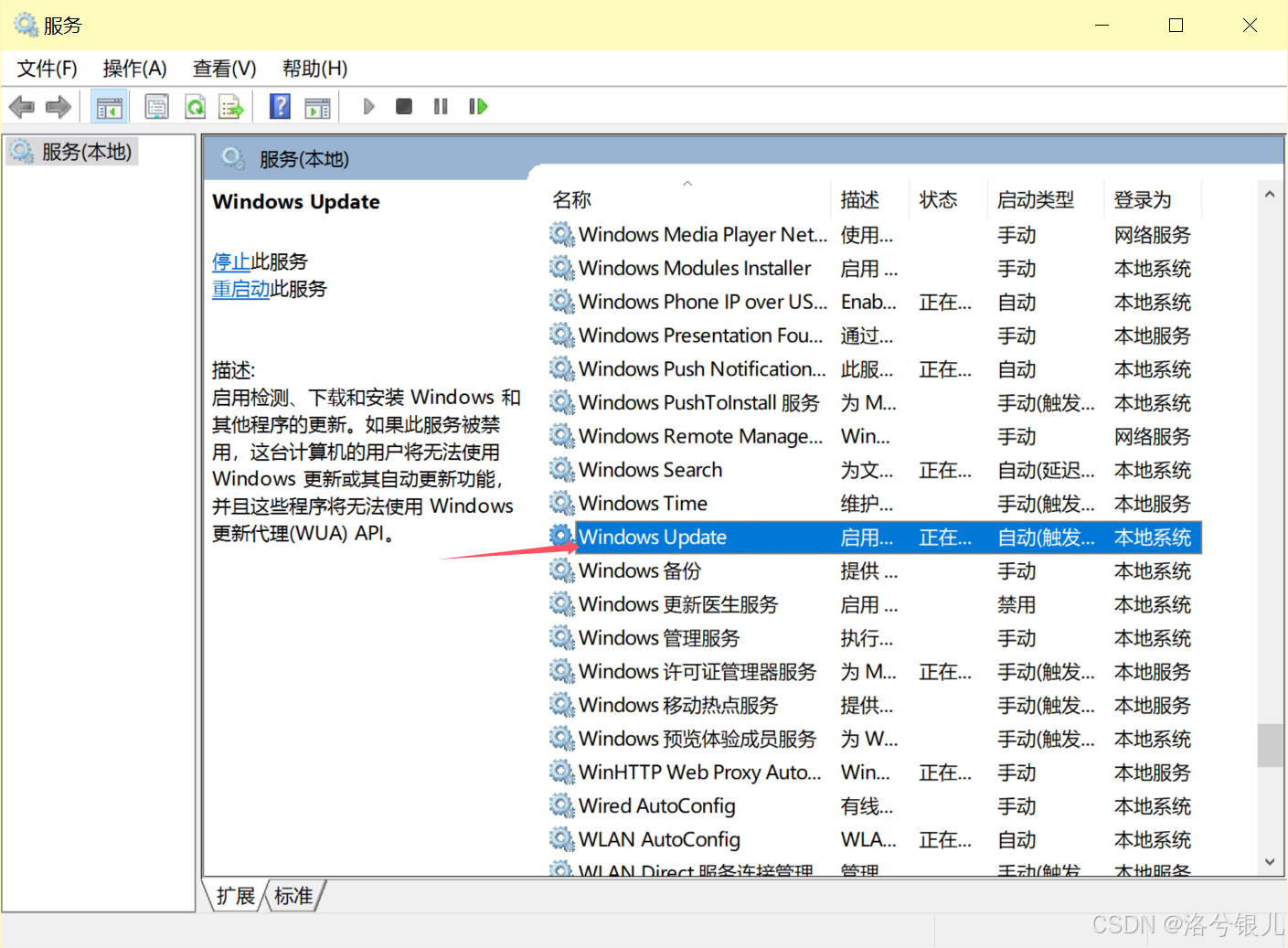Switch to the 扩展 tab
Screen dimensions: 1288x948
pyautogui.click(x=236, y=896)
